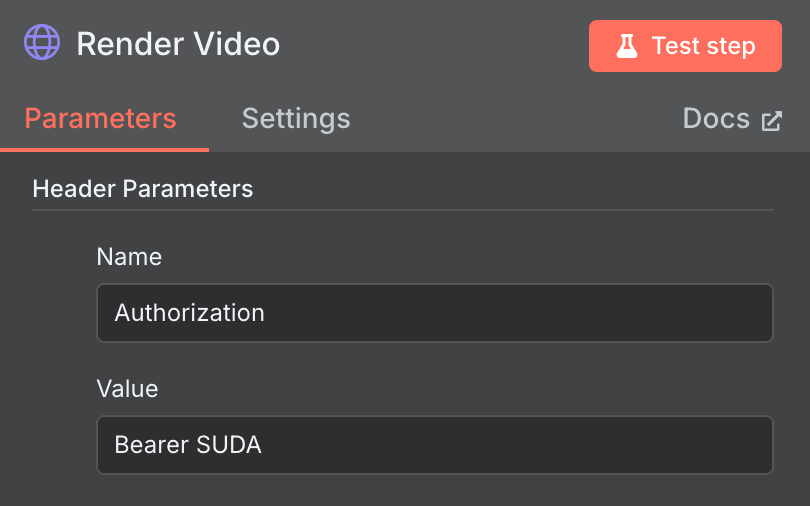Screen dimensions: 810x506
Task: Click empty right end of Name field
Action: coord(700,313)
